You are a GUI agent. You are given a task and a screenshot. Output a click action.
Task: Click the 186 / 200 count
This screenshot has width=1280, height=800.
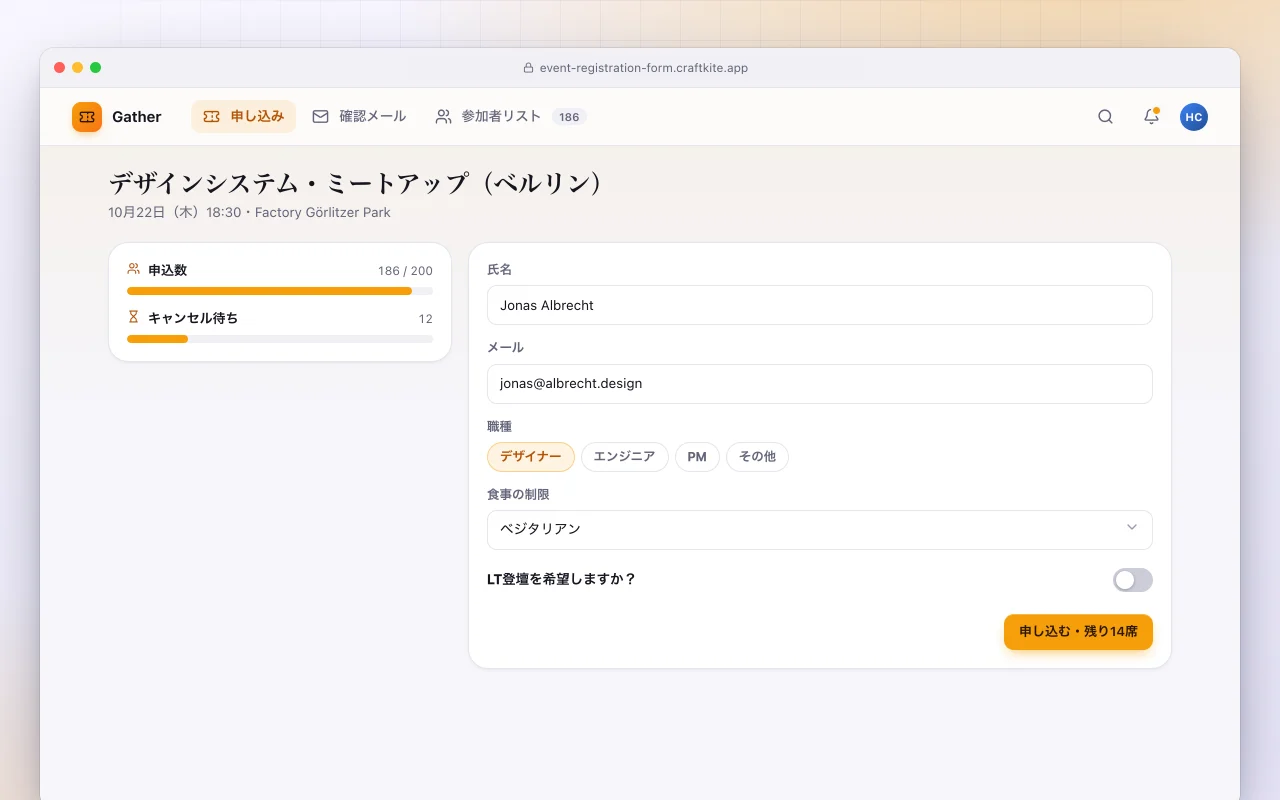point(405,271)
